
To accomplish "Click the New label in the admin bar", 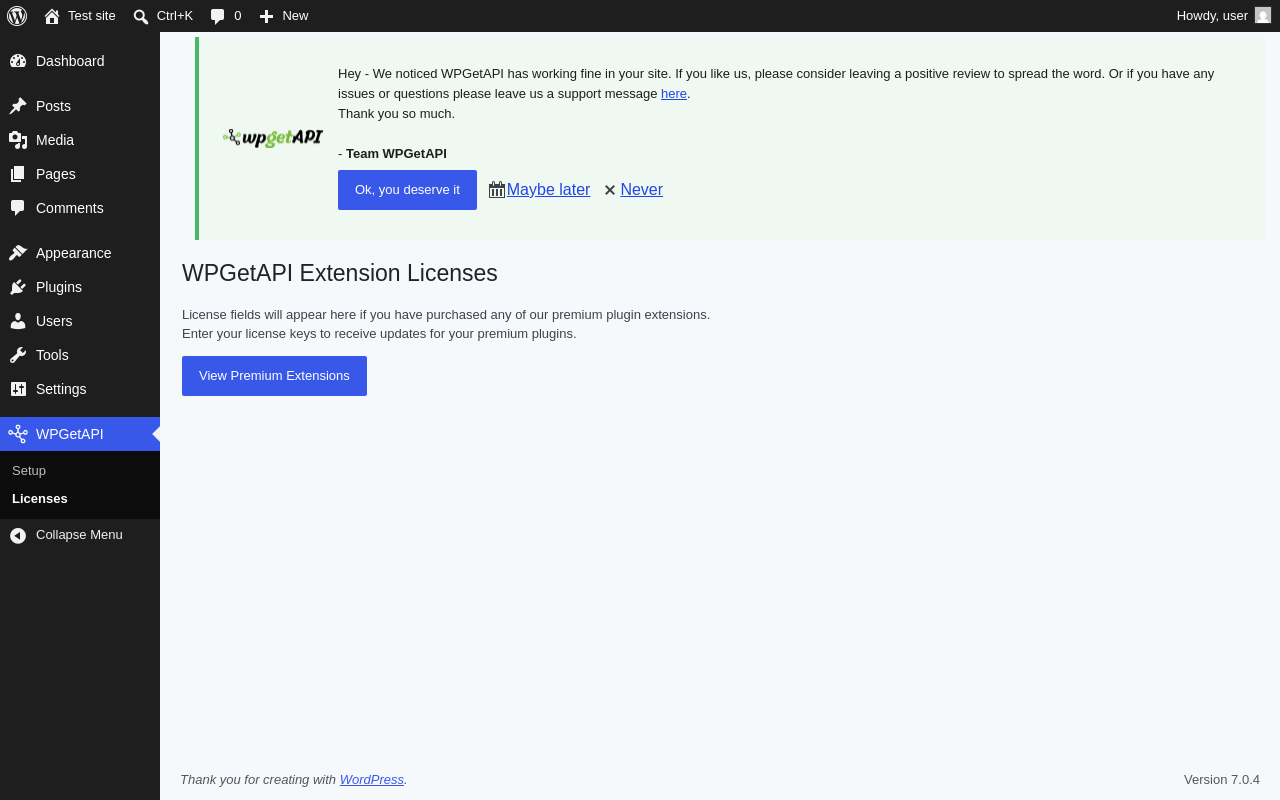I will (295, 16).
